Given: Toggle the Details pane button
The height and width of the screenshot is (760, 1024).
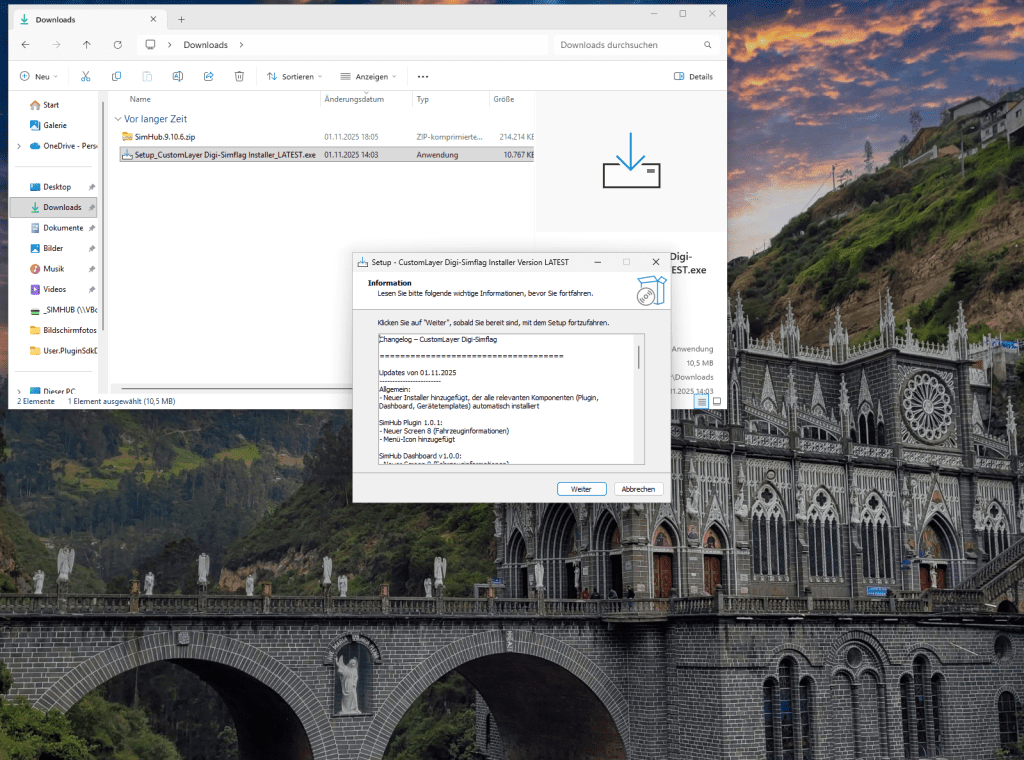Looking at the screenshot, I should coord(693,76).
